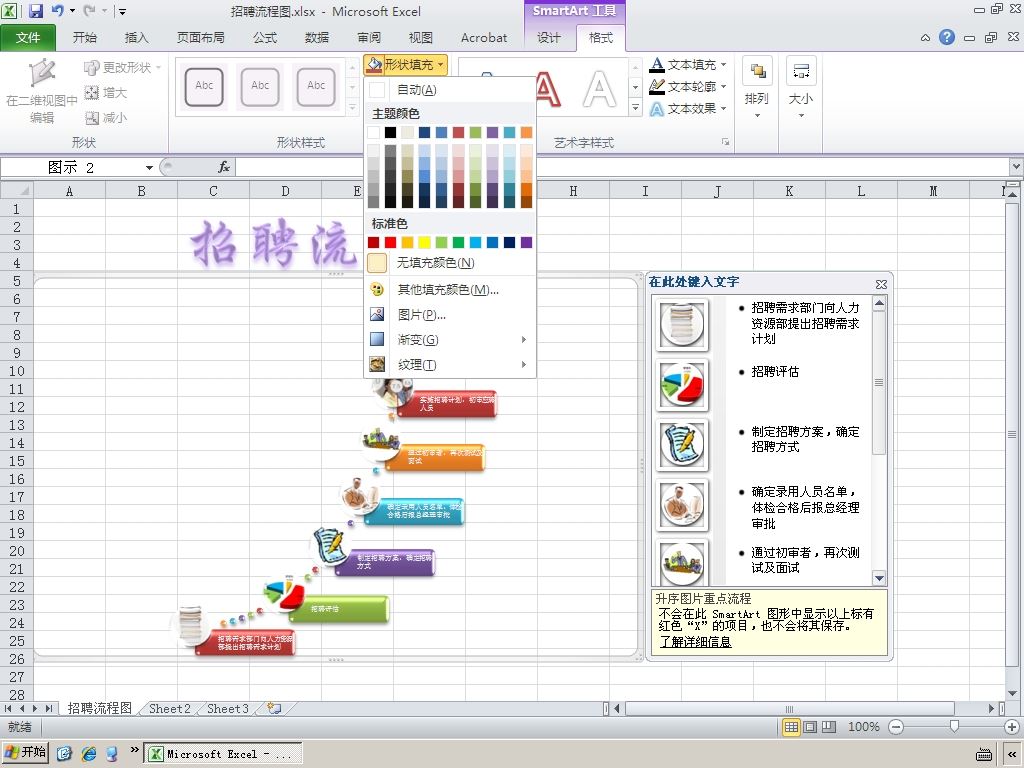Select 无填充颜色 no fill option
1024x768 pixels.
pos(449,263)
